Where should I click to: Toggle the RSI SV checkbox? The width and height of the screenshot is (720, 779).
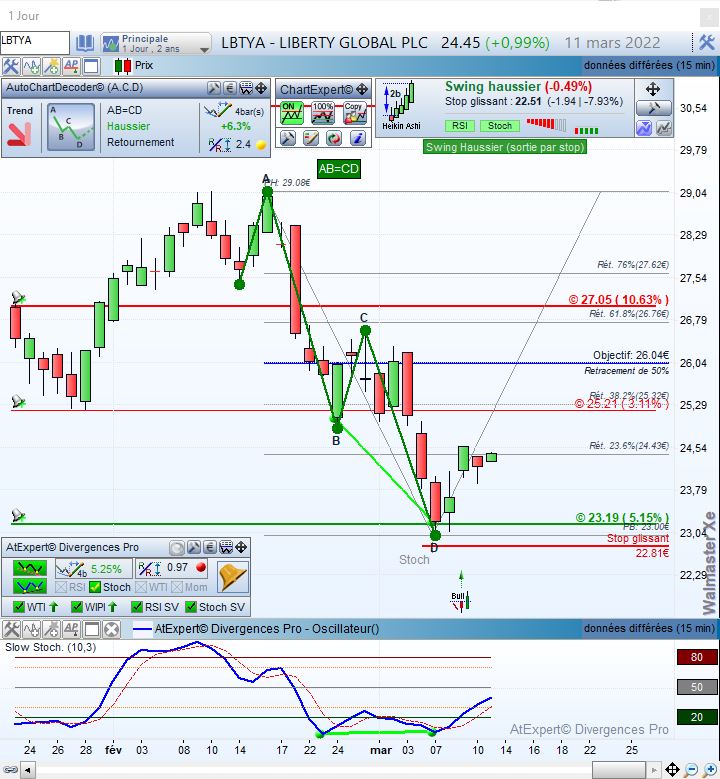coord(137,607)
